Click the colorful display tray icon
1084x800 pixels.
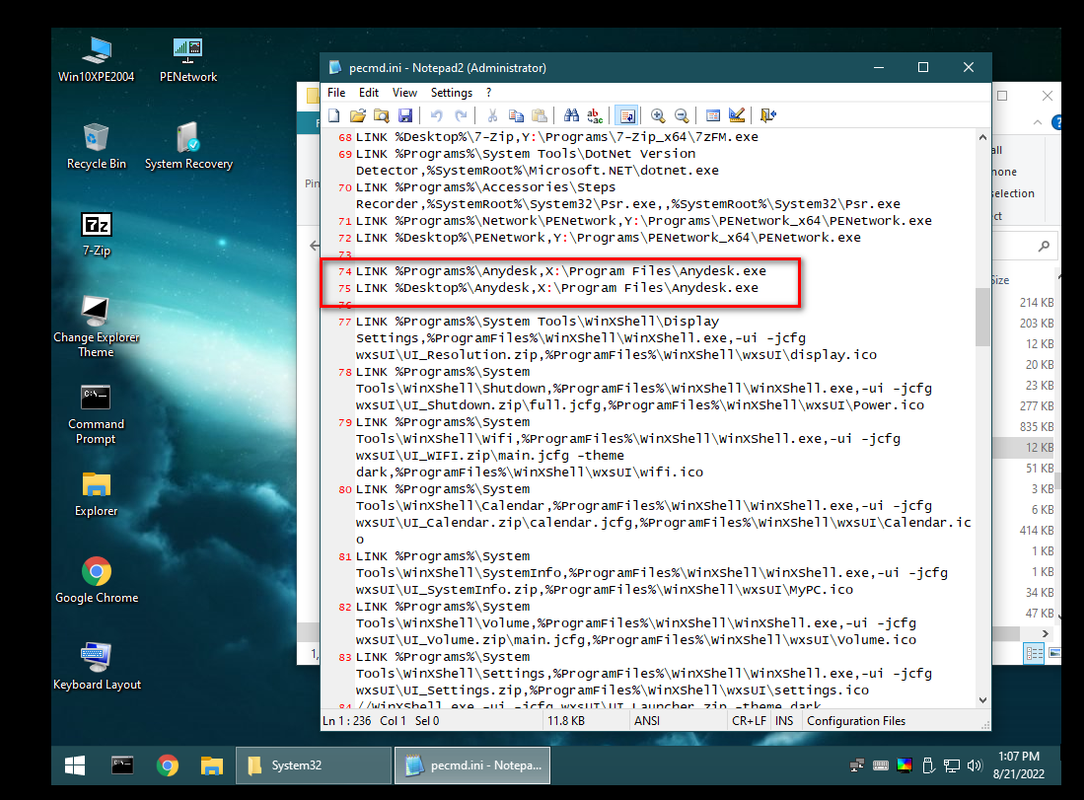coord(904,765)
